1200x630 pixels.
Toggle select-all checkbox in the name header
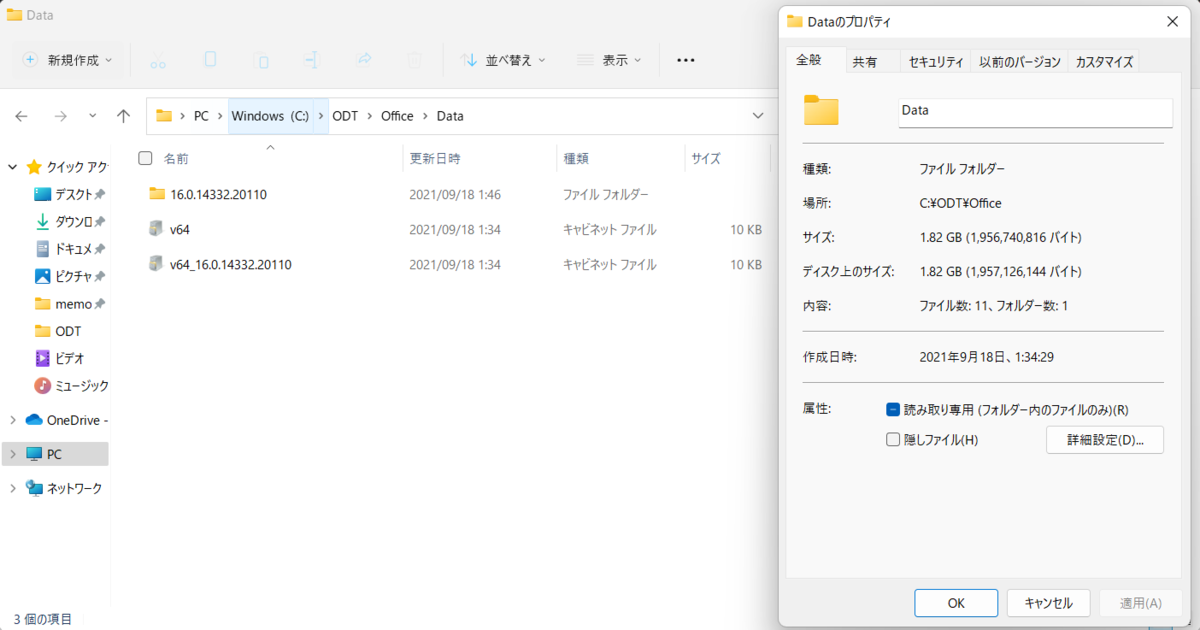coord(145,158)
